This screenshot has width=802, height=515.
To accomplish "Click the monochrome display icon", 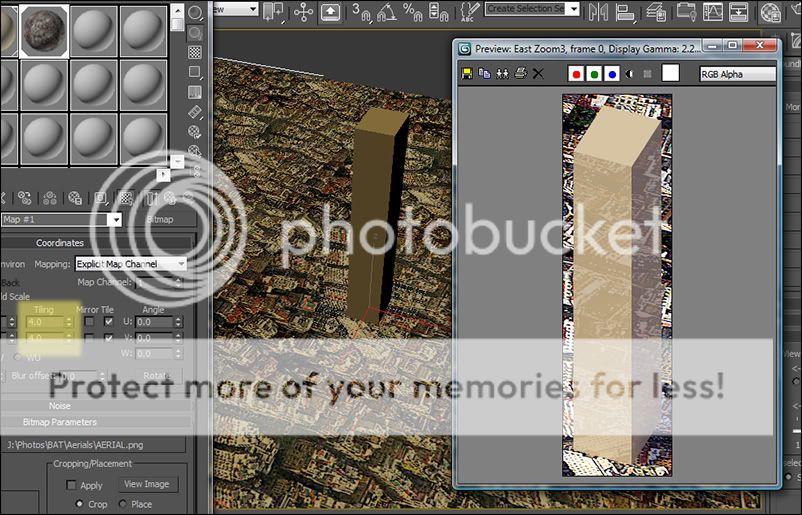I will click(630, 74).
